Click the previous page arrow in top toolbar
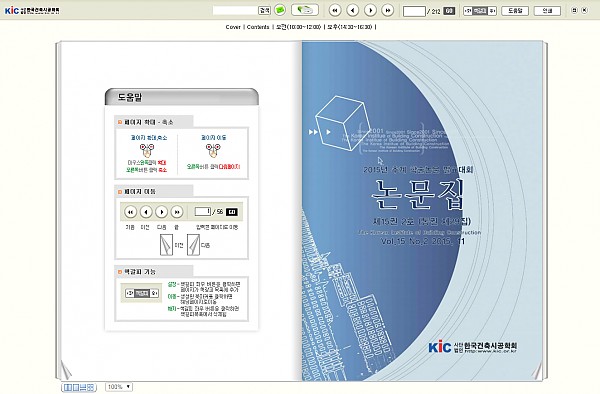The image size is (600, 394). tap(352, 10)
